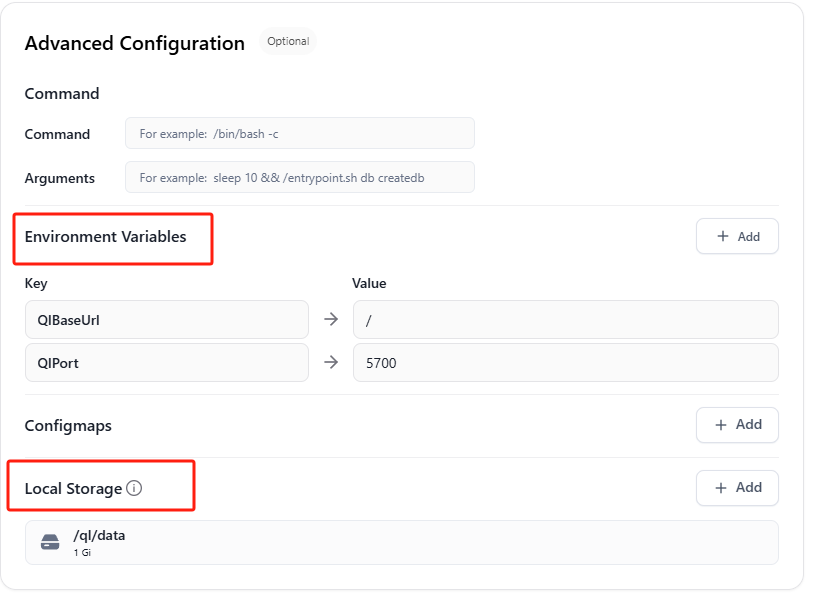813x605 pixels.
Task: Open the /ql/data storage entry
Action: pos(400,542)
